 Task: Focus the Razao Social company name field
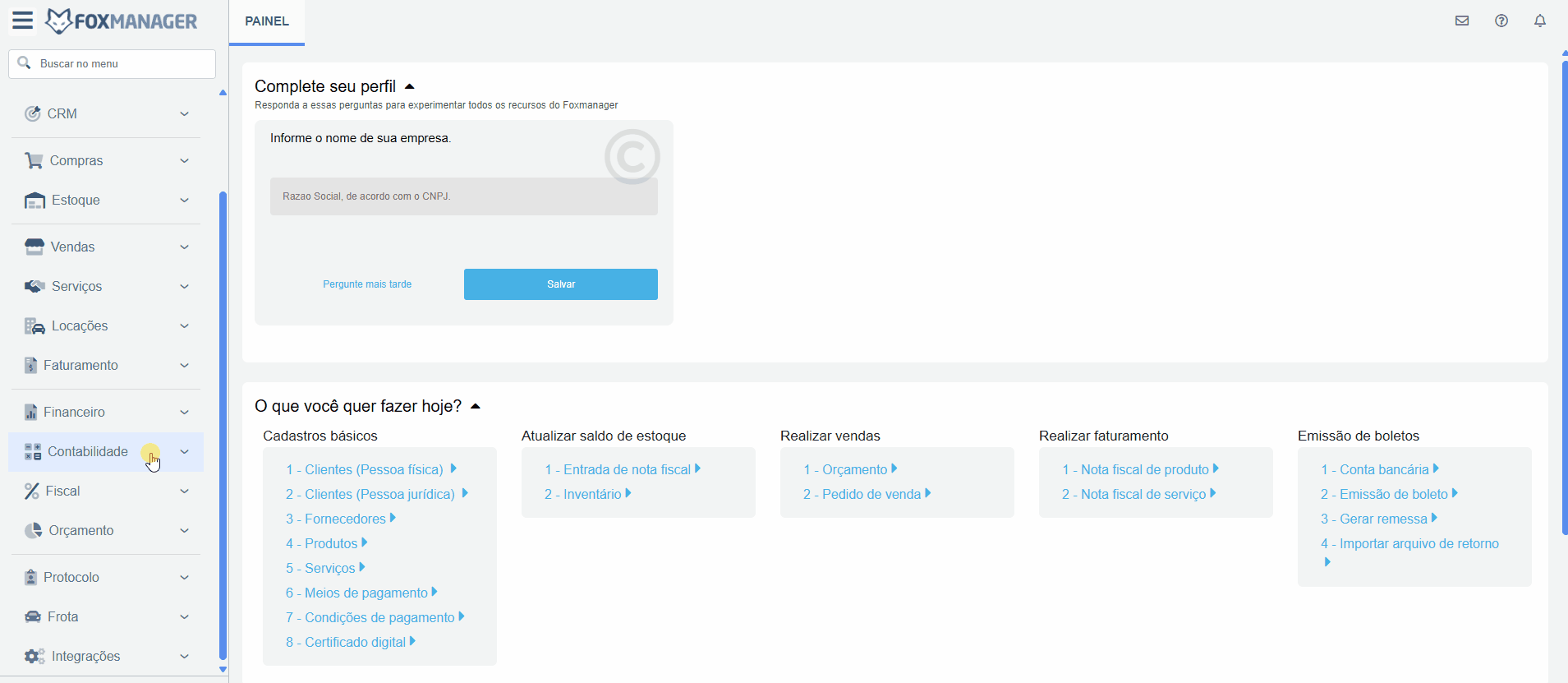(463, 196)
